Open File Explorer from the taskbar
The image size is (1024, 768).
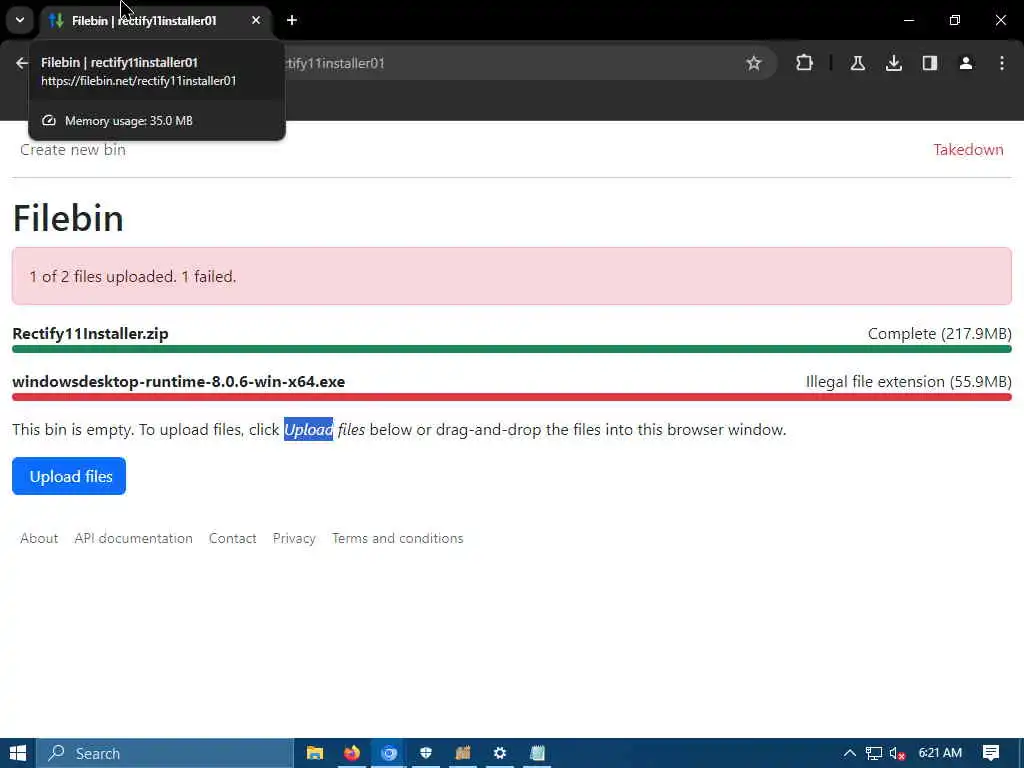click(315, 753)
